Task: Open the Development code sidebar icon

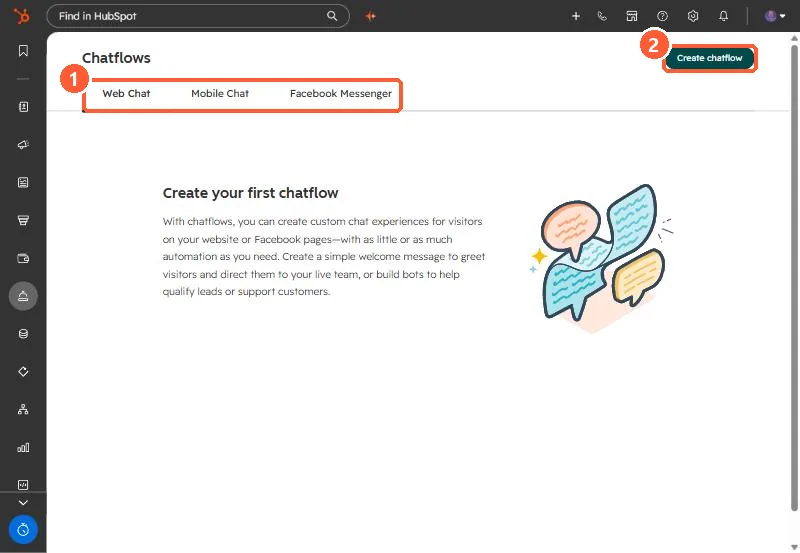Action: [23, 485]
